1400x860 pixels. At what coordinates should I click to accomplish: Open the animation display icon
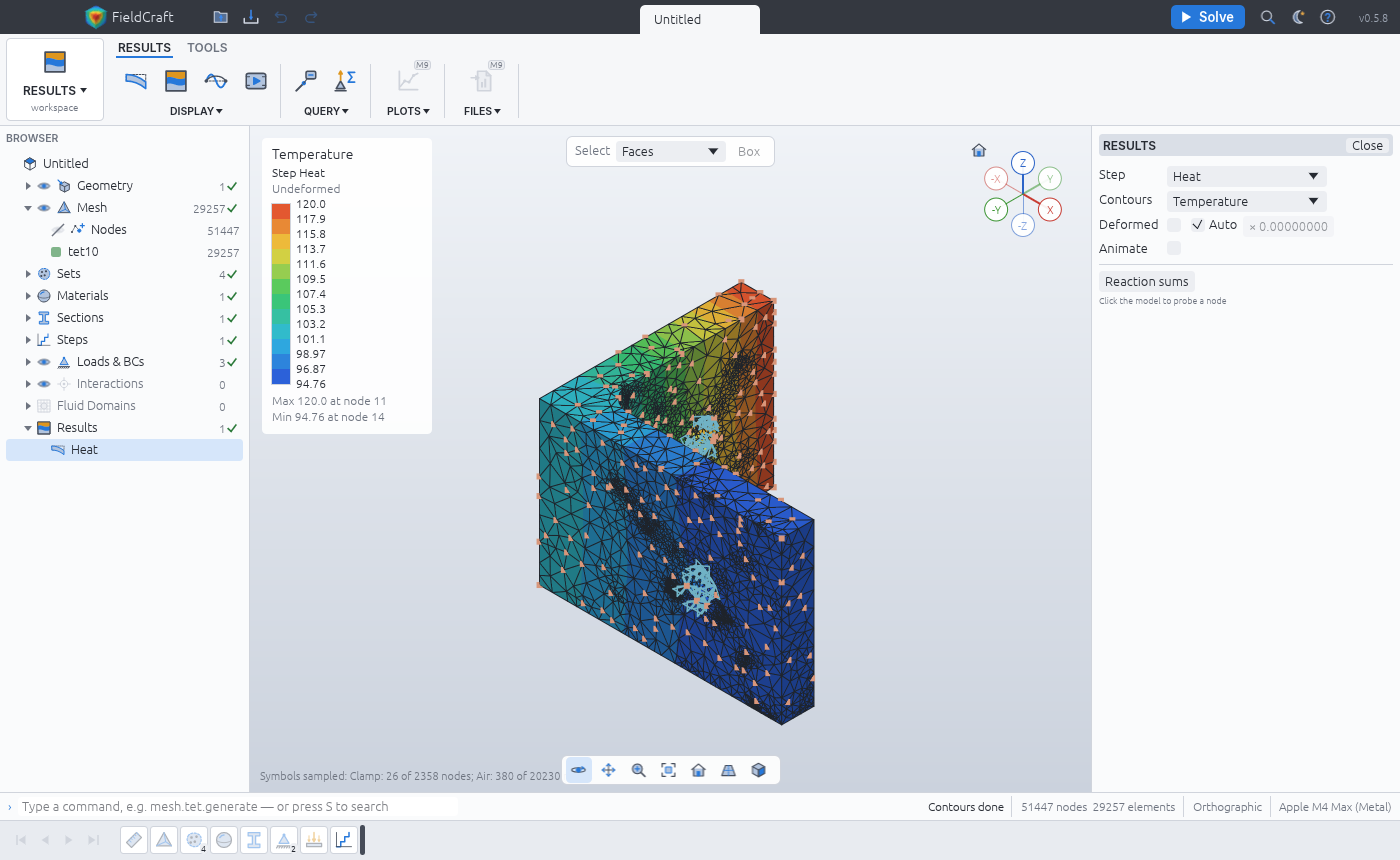point(256,81)
